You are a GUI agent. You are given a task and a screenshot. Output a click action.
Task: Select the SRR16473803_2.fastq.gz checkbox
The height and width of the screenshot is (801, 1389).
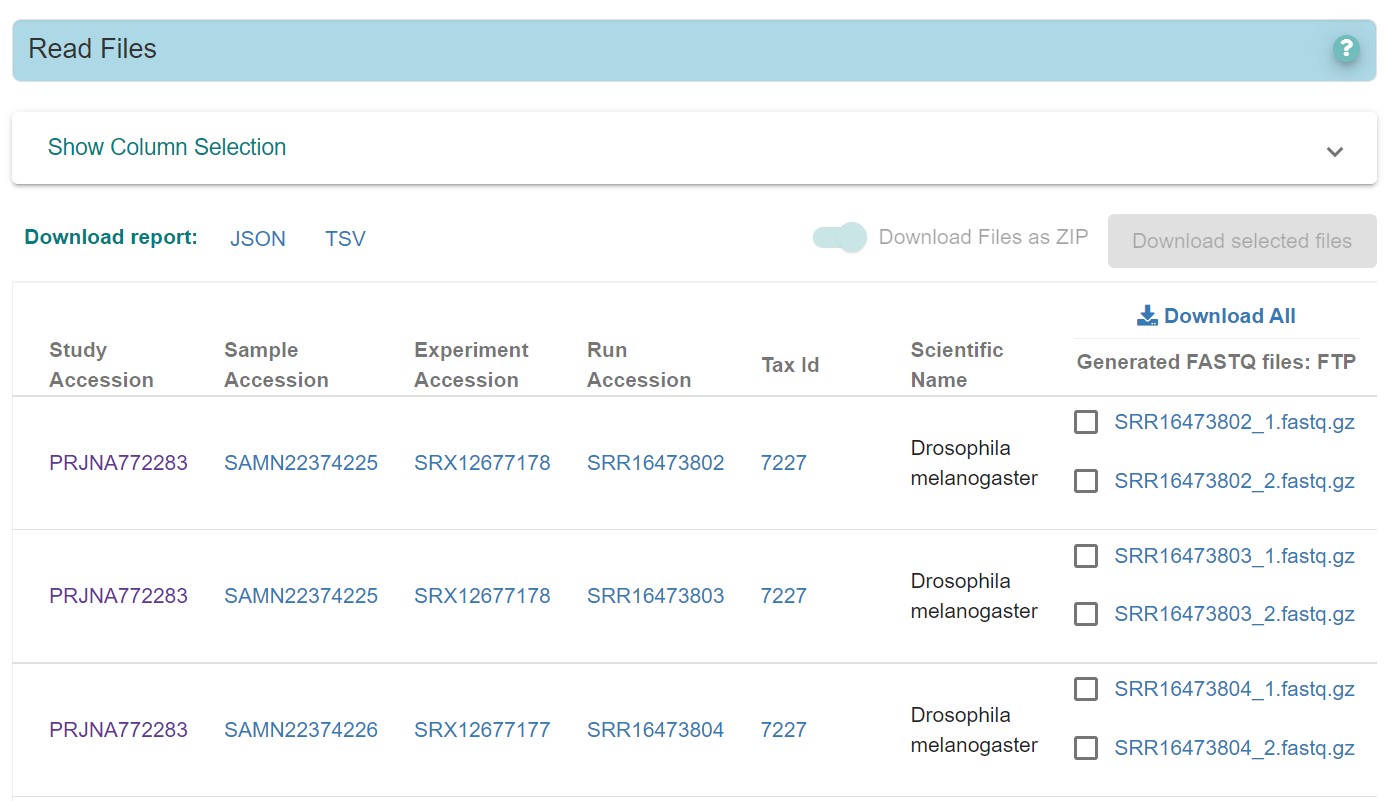click(x=1086, y=614)
